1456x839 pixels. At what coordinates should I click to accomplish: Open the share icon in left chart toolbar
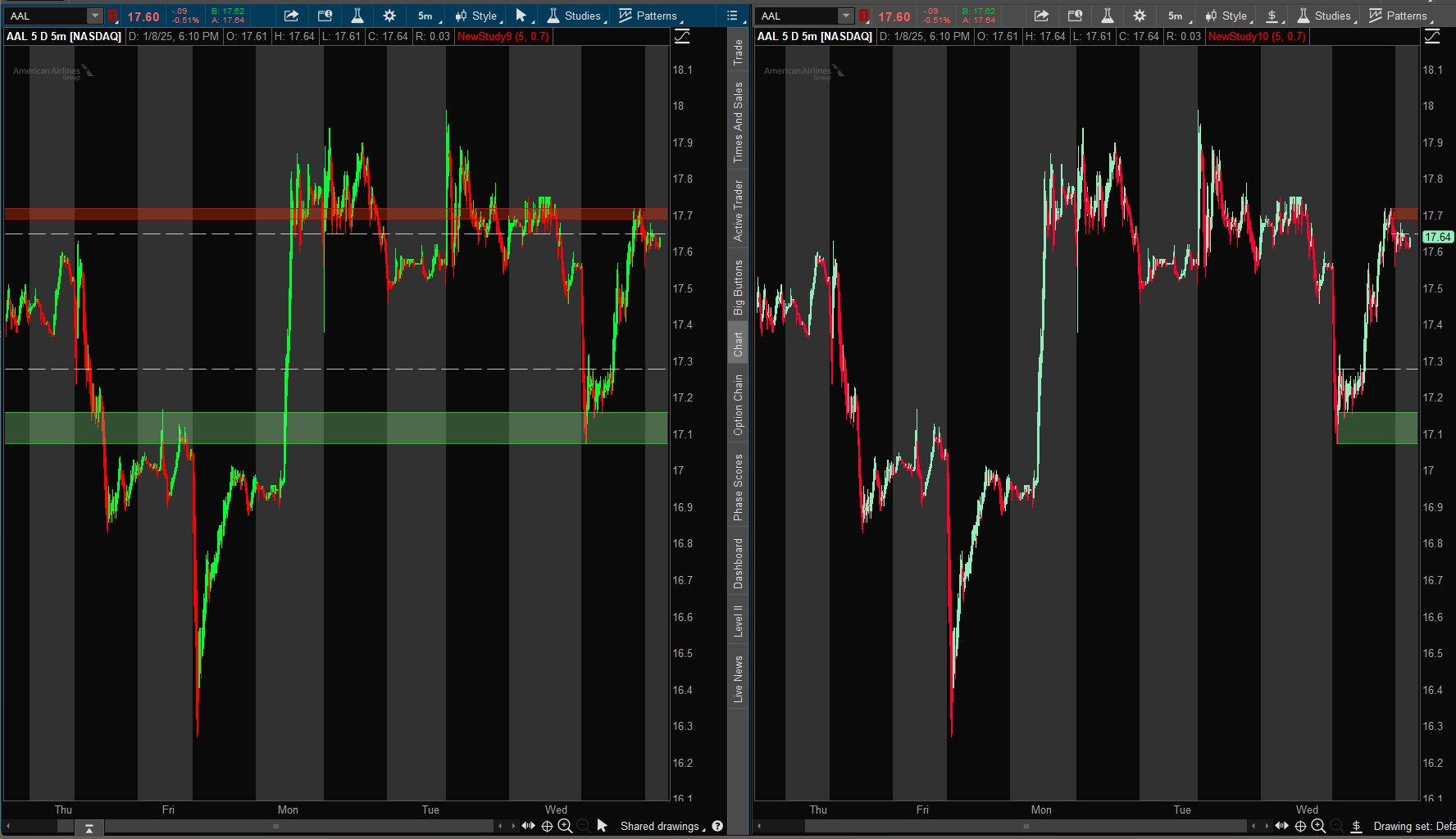click(291, 16)
